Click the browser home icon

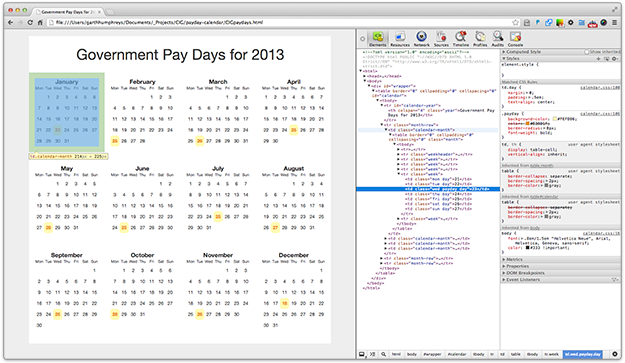tap(40, 22)
